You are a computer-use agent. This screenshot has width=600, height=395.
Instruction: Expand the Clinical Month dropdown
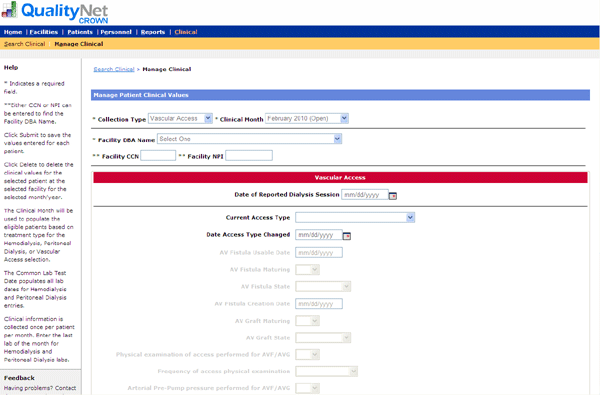pyautogui.click(x=307, y=119)
